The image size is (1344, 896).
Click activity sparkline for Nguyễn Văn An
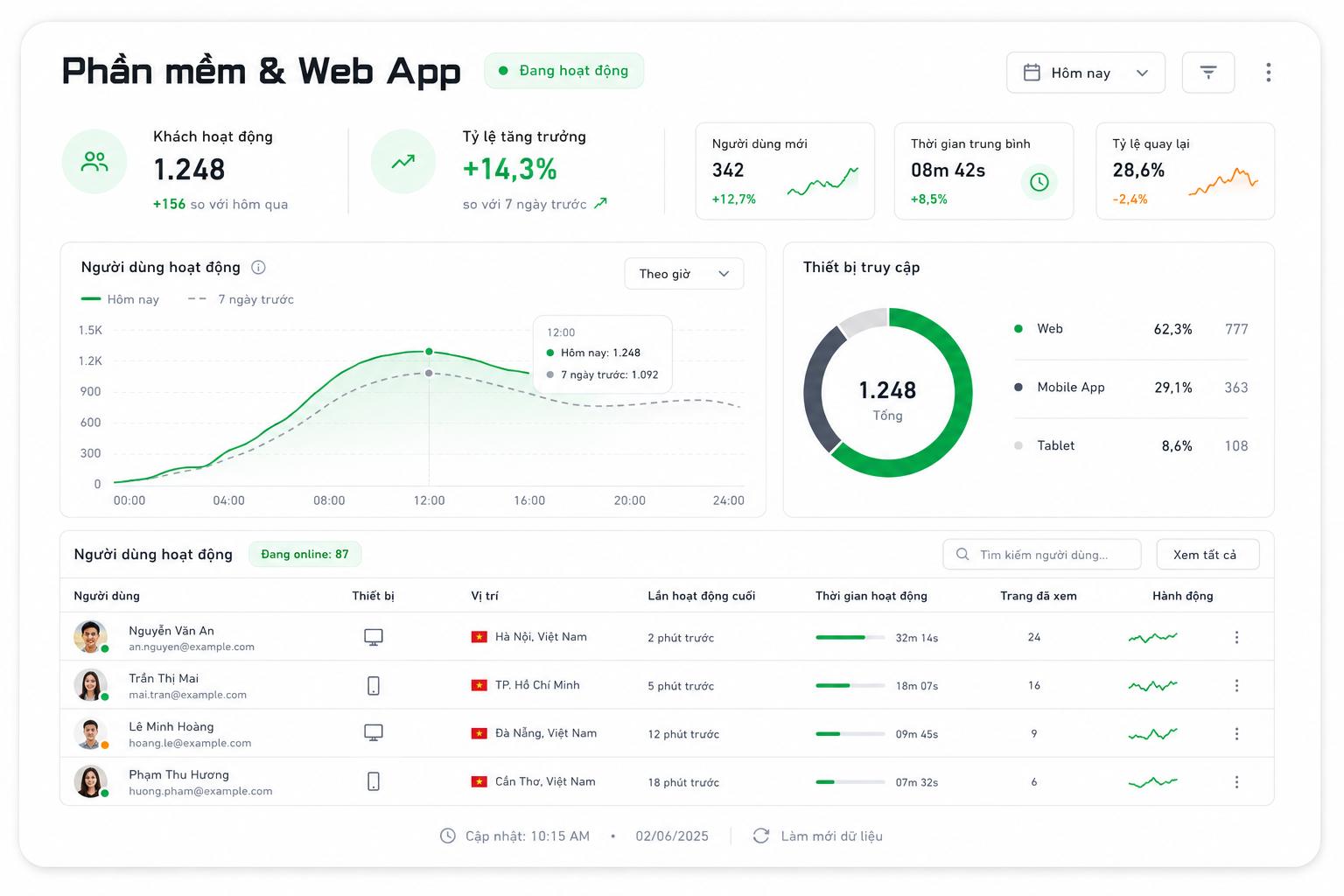pos(1152,638)
